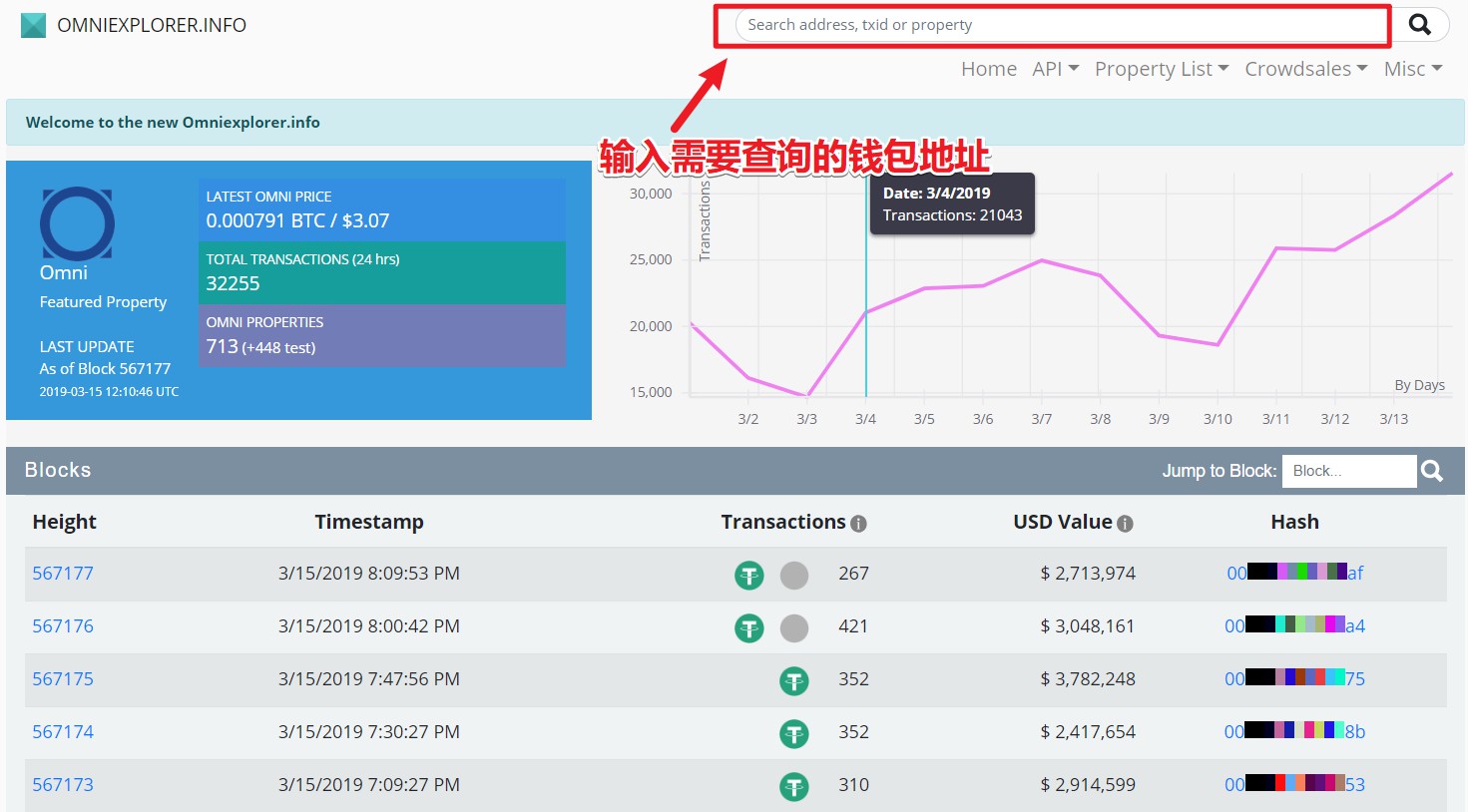Open the block hash ending in a4
This screenshot has height=812, width=1468.
(1294, 625)
